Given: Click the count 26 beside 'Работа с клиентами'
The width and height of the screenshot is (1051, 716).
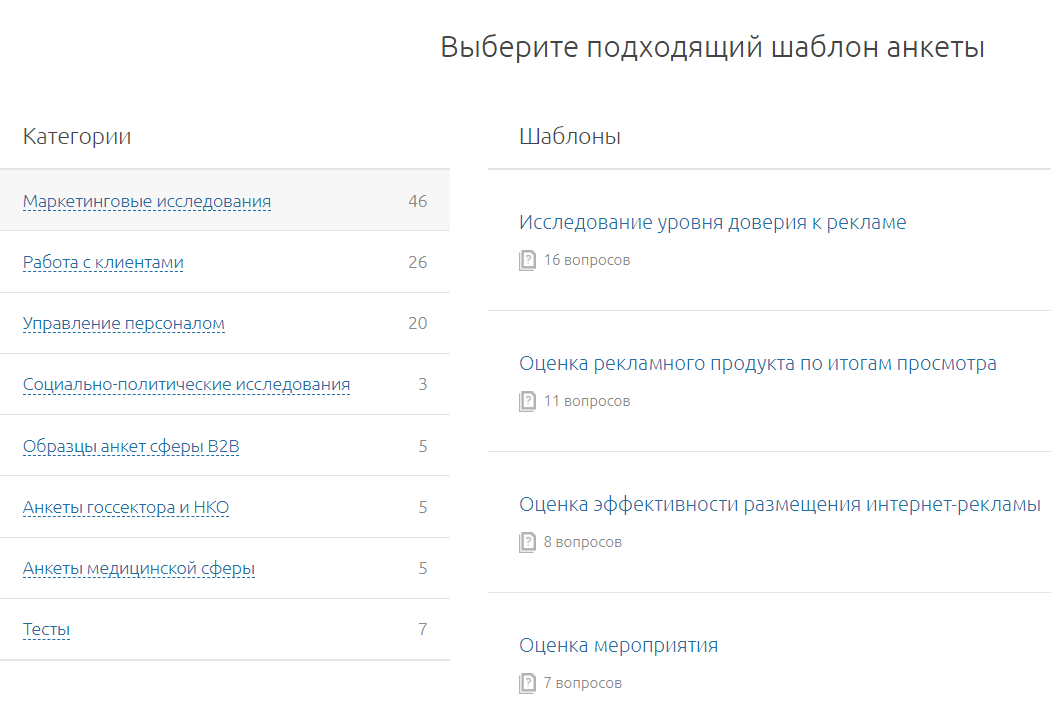Looking at the screenshot, I should click(x=417, y=263).
